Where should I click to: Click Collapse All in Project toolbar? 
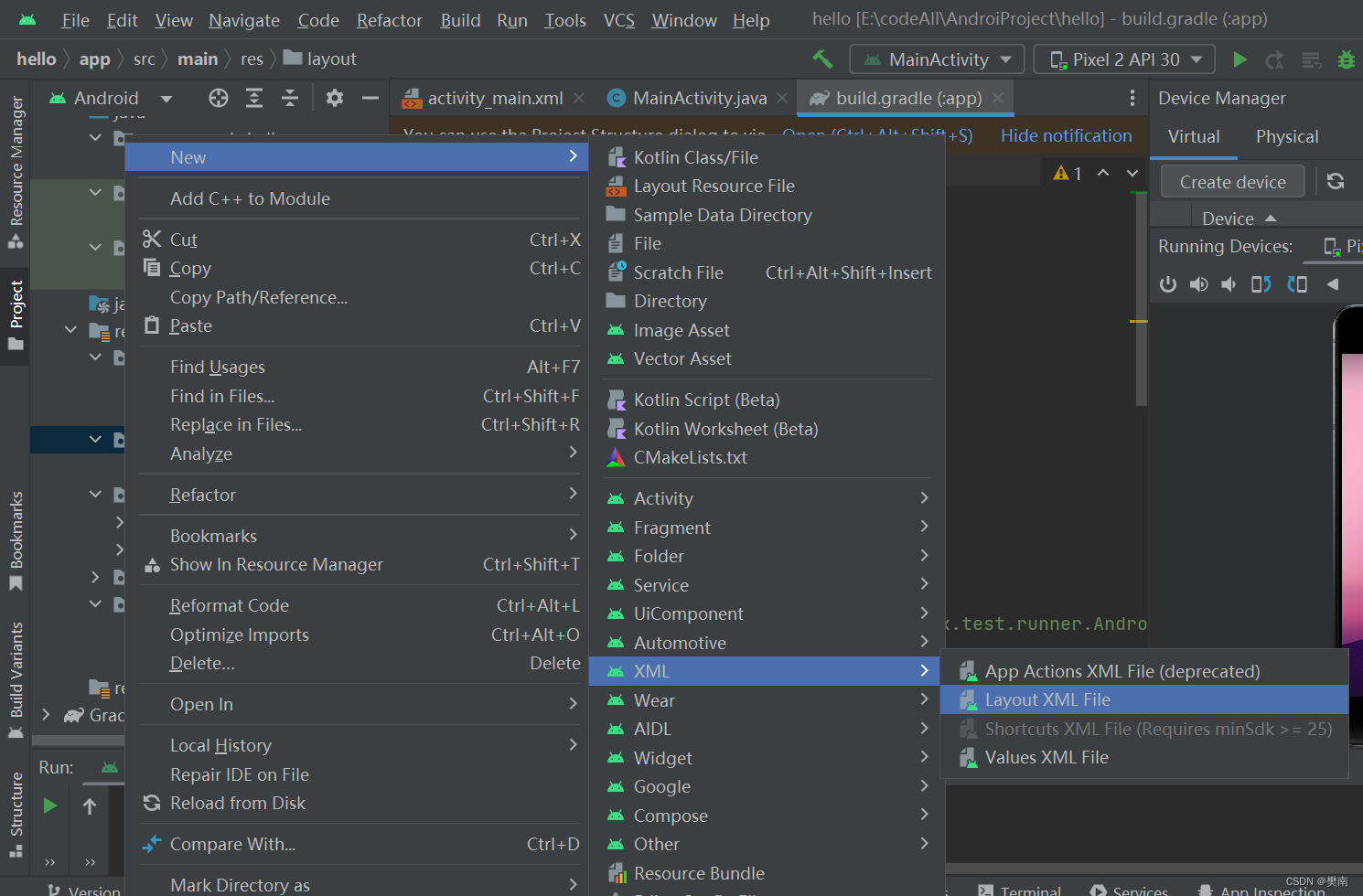coord(290,98)
